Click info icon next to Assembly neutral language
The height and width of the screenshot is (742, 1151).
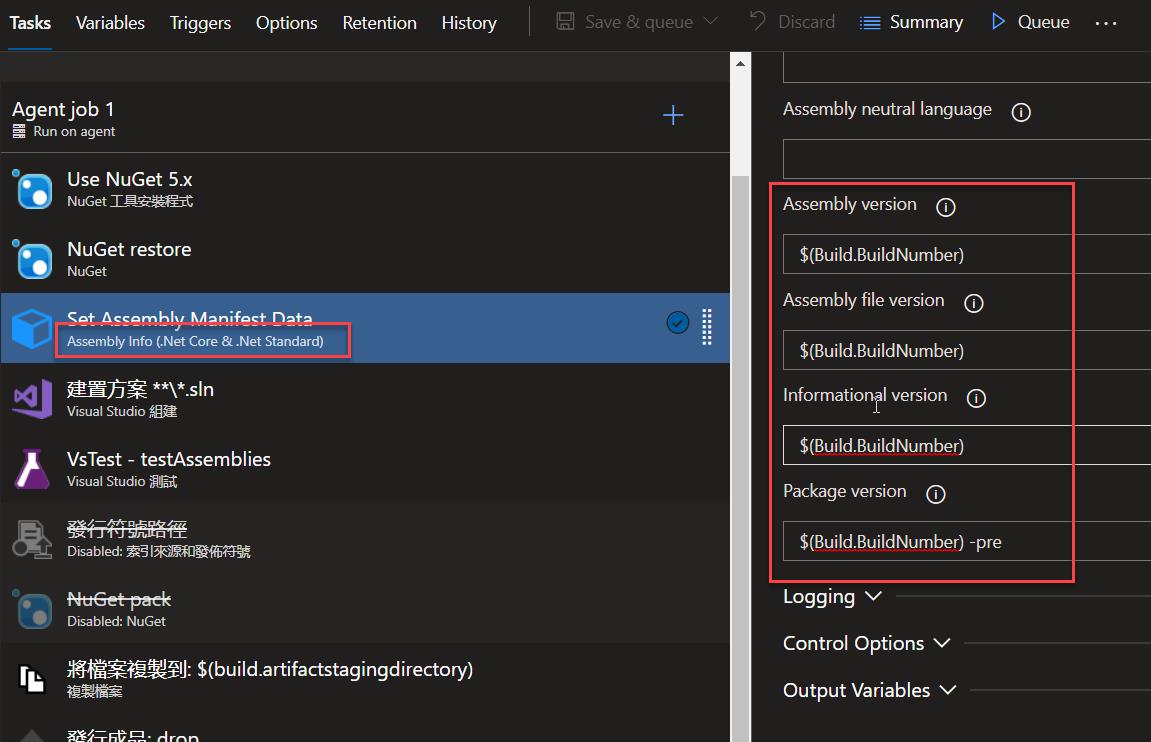[1021, 113]
